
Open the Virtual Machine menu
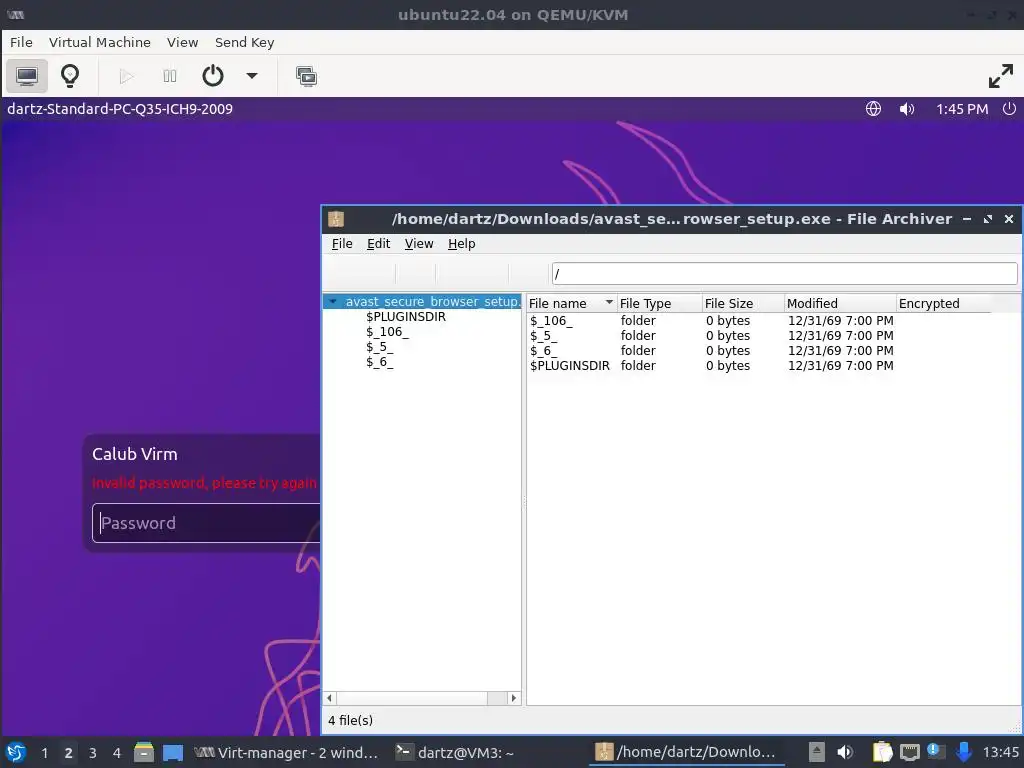(x=100, y=42)
